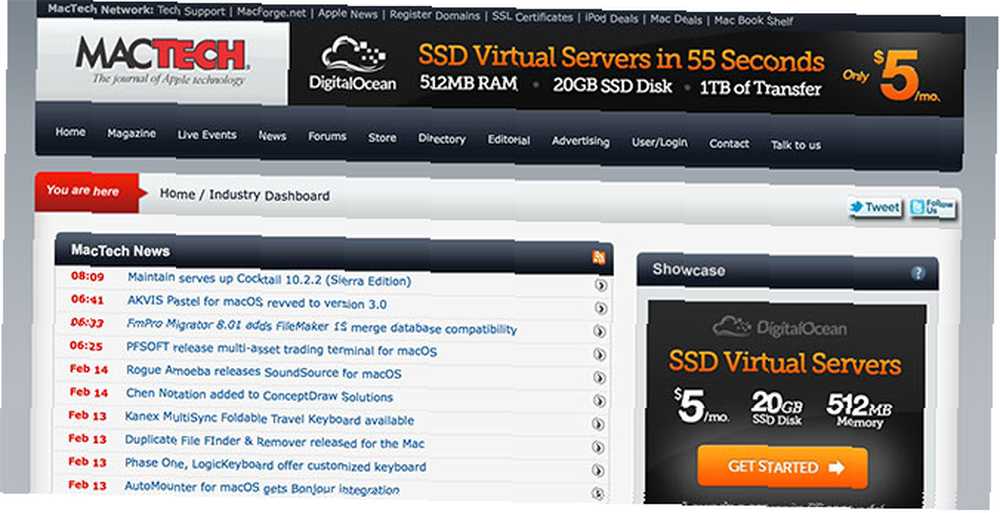The image size is (1000, 513).
Task: Open headline Chen Notation added to ConceptDraw
Action: (x=260, y=395)
